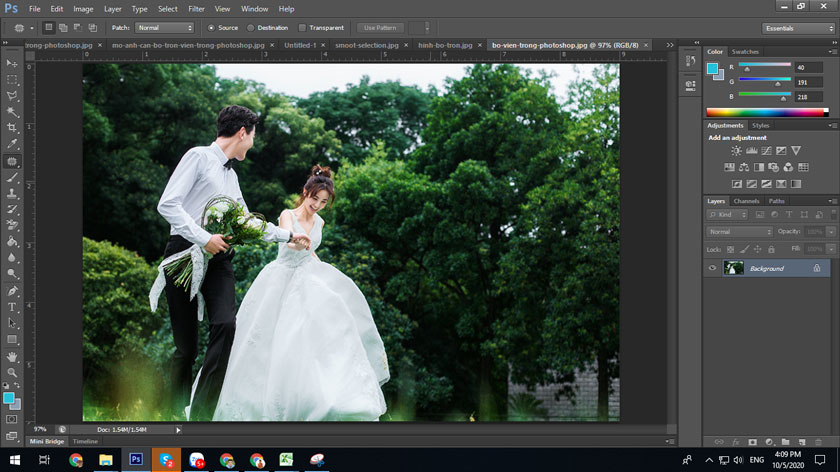Create a new group folder
The image size is (840, 472).
click(x=785, y=442)
